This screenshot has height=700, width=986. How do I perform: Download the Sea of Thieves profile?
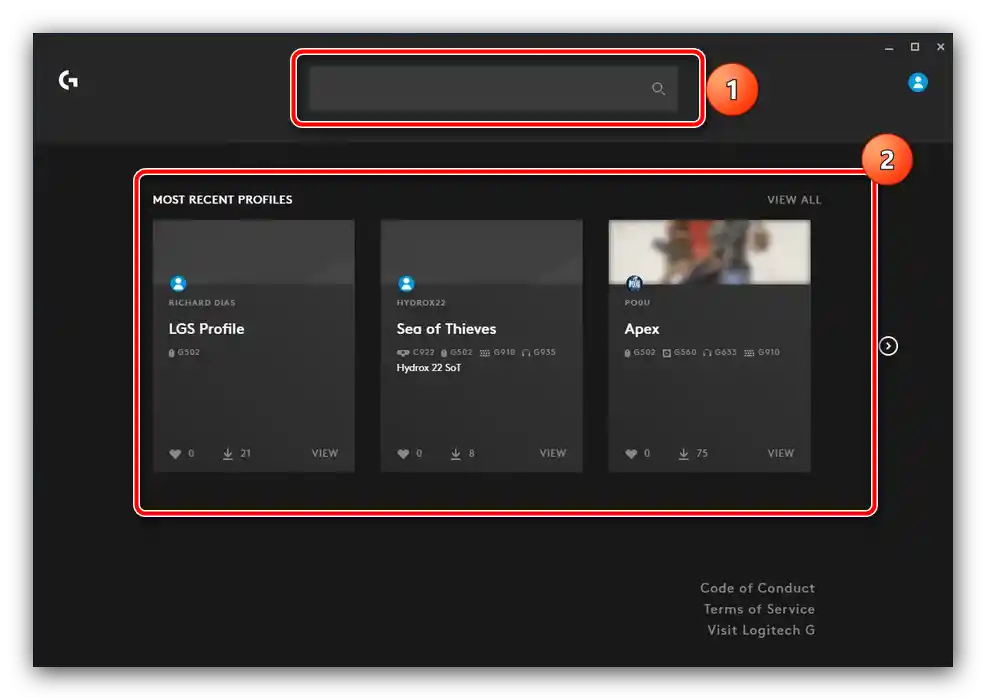point(455,453)
